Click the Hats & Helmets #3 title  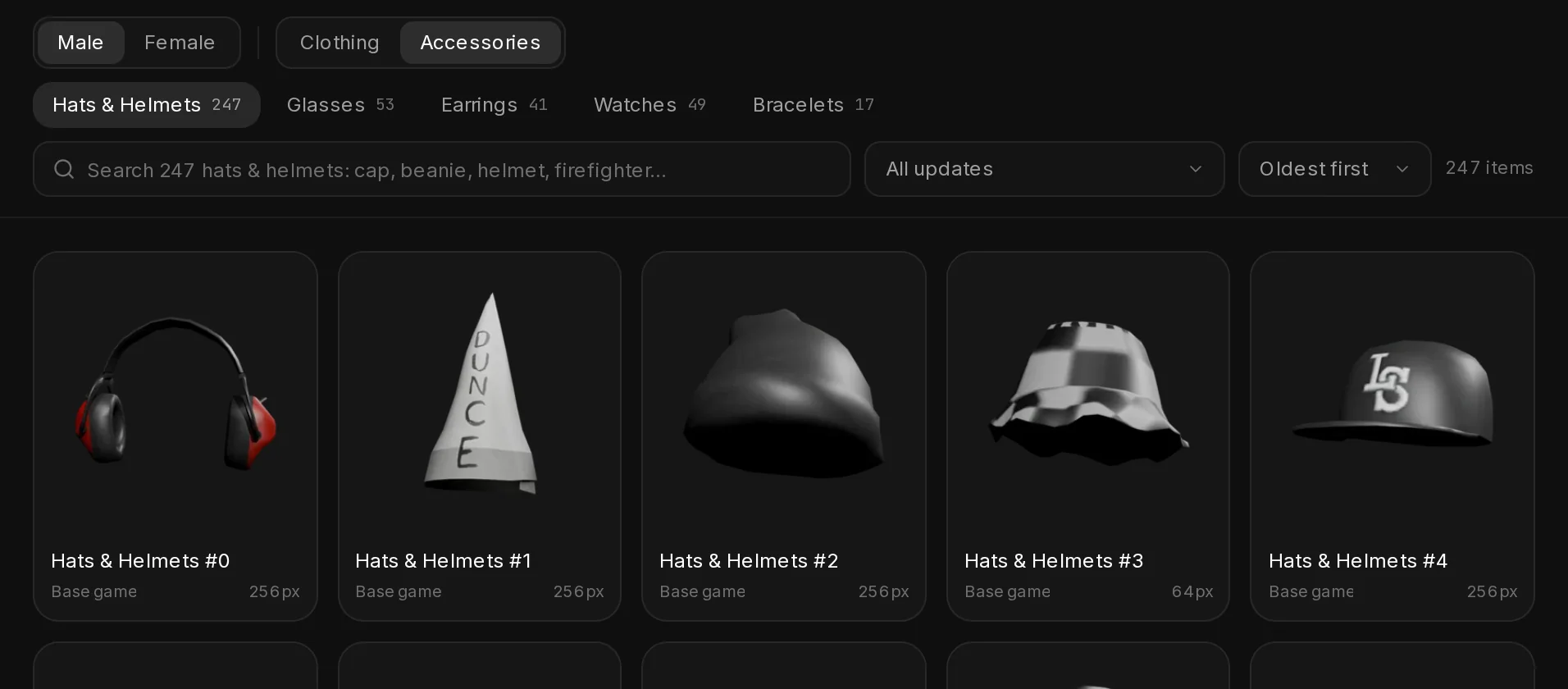[x=1054, y=561]
